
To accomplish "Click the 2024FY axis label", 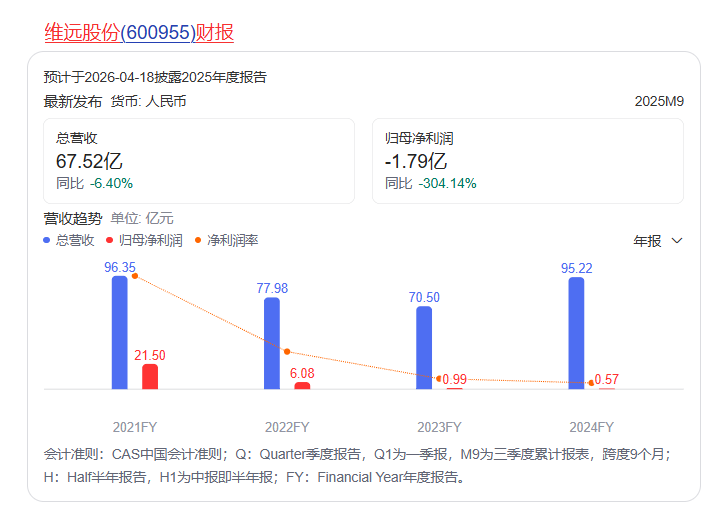I will (x=591, y=427).
